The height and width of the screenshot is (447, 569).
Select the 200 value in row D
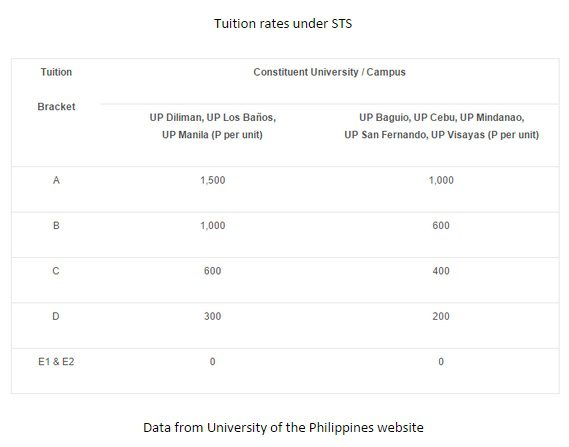click(441, 316)
